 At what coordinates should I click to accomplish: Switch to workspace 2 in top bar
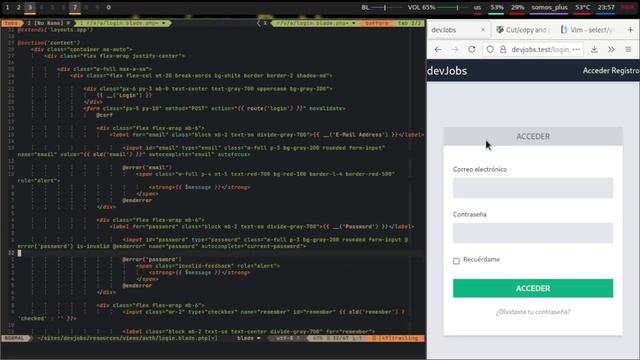coord(18,7)
